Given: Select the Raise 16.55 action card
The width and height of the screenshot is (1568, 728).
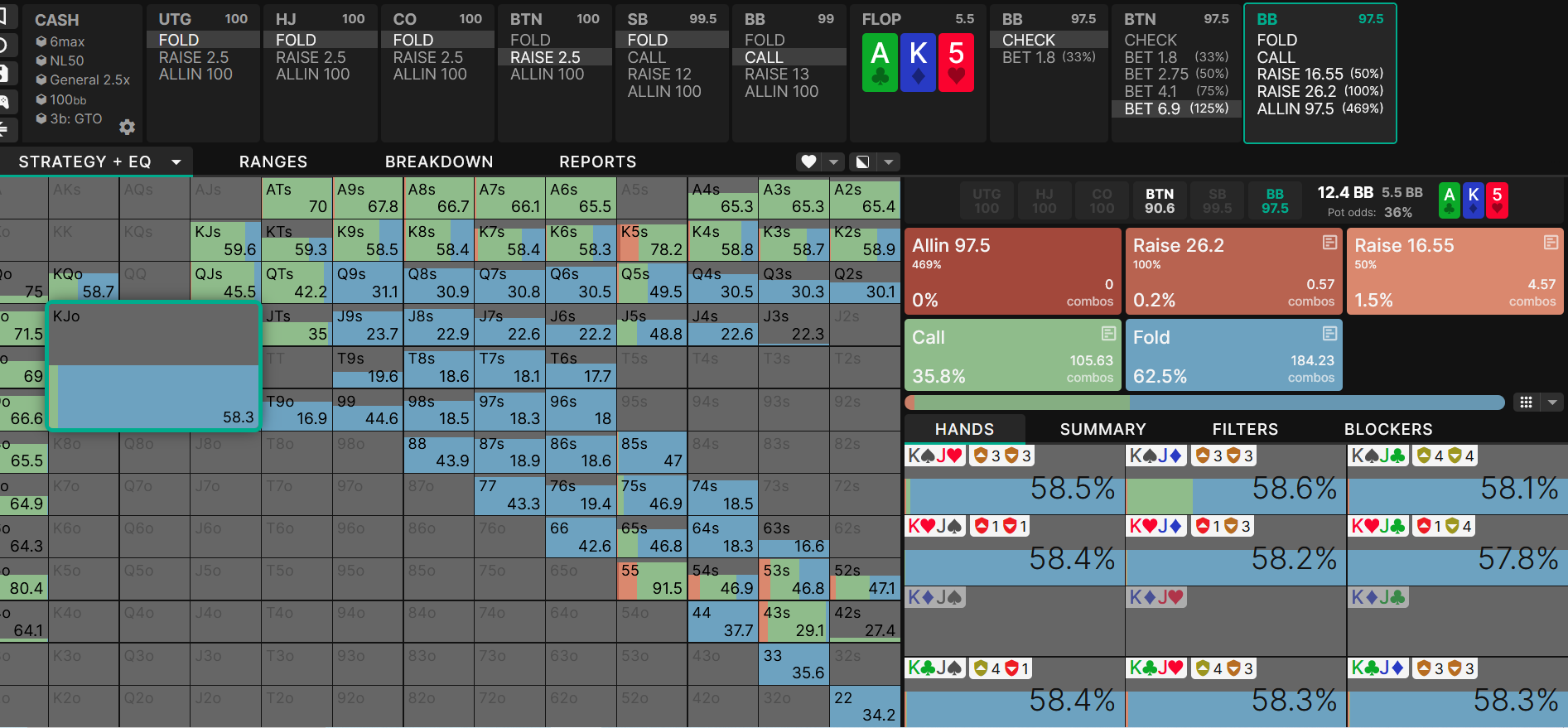Looking at the screenshot, I should tap(1455, 272).
